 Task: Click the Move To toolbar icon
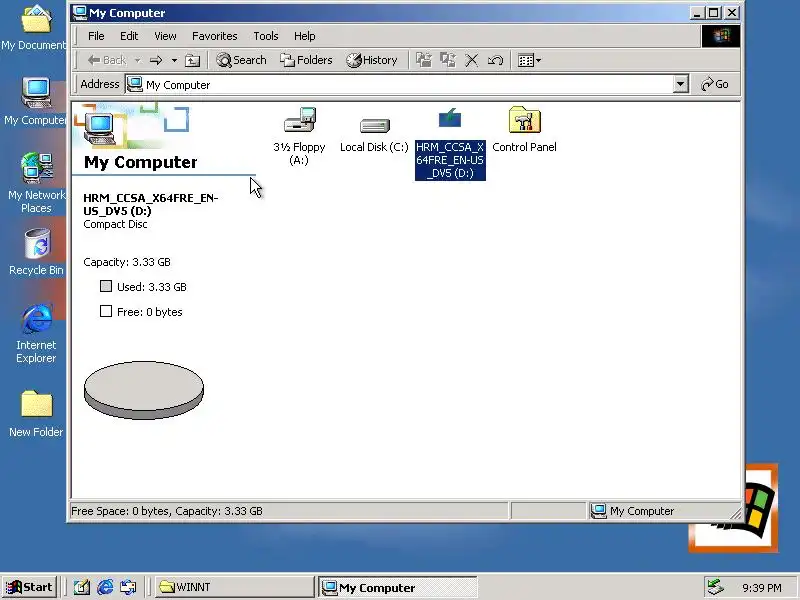(x=423, y=60)
